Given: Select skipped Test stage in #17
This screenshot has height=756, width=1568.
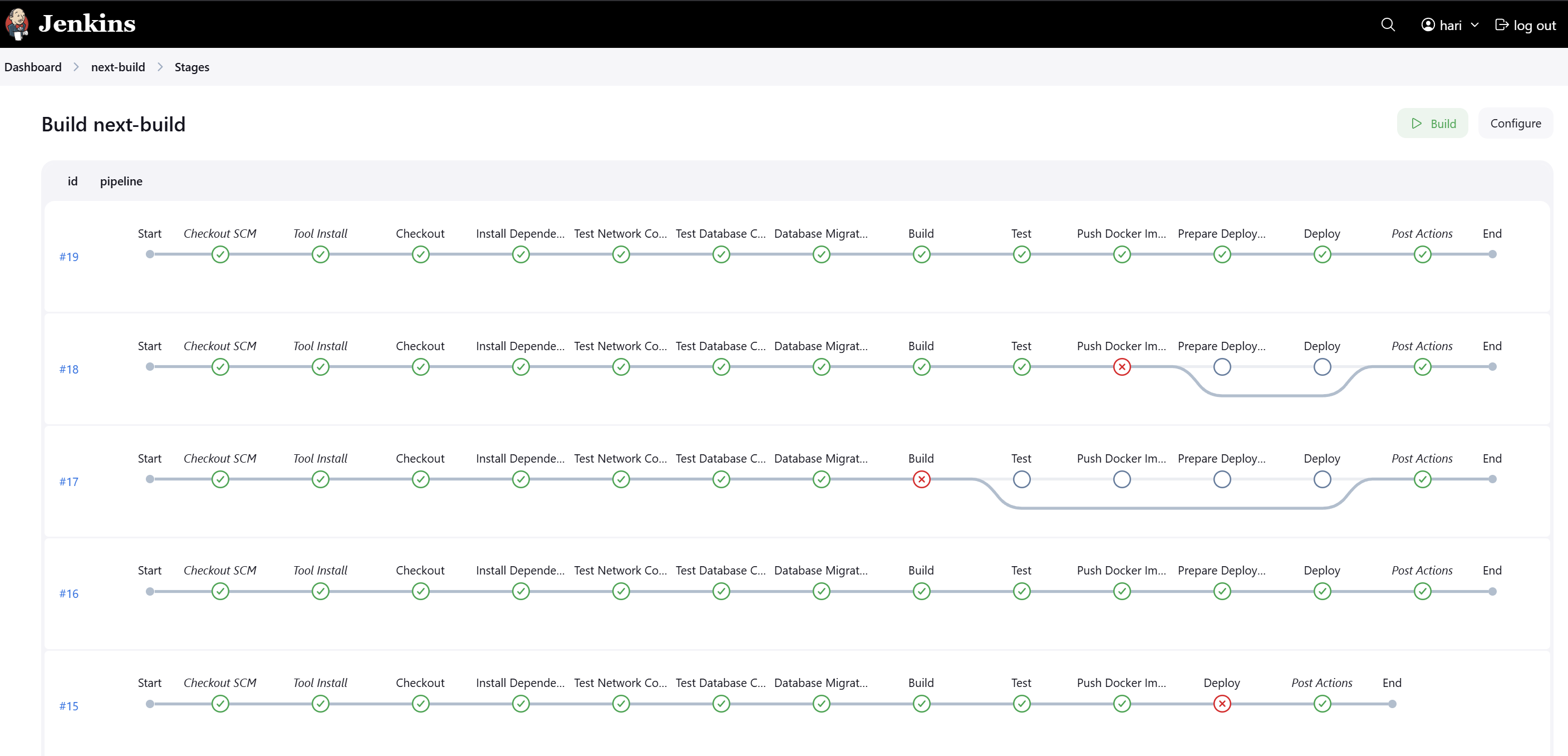Looking at the screenshot, I should pyautogui.click(x=1022, y=480).
